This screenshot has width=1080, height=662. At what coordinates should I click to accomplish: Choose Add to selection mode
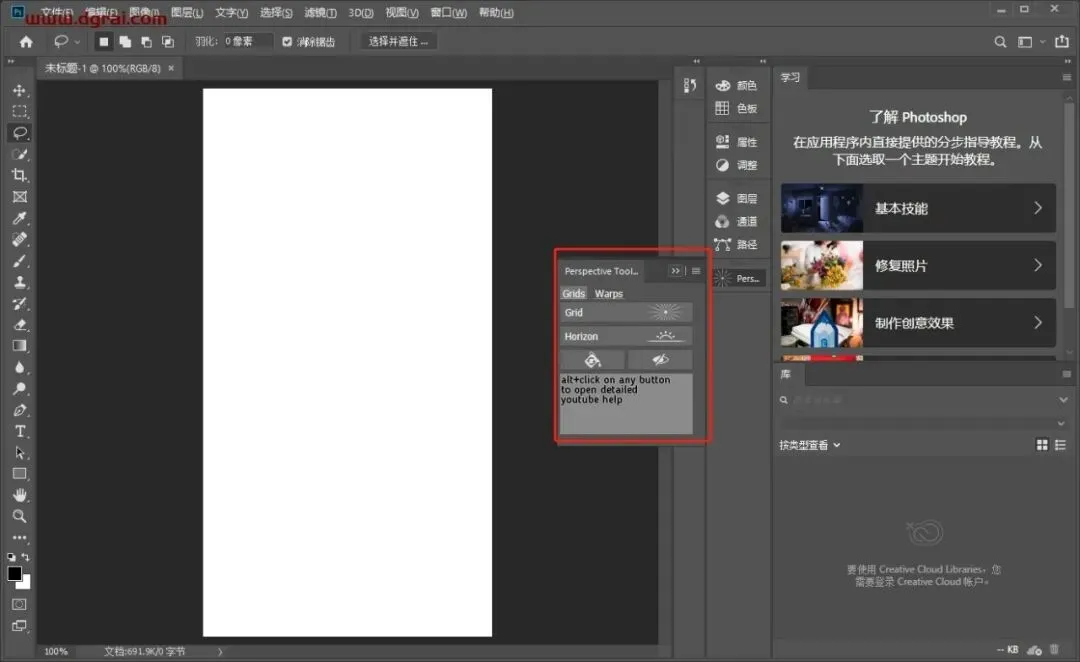click(125, 42)
